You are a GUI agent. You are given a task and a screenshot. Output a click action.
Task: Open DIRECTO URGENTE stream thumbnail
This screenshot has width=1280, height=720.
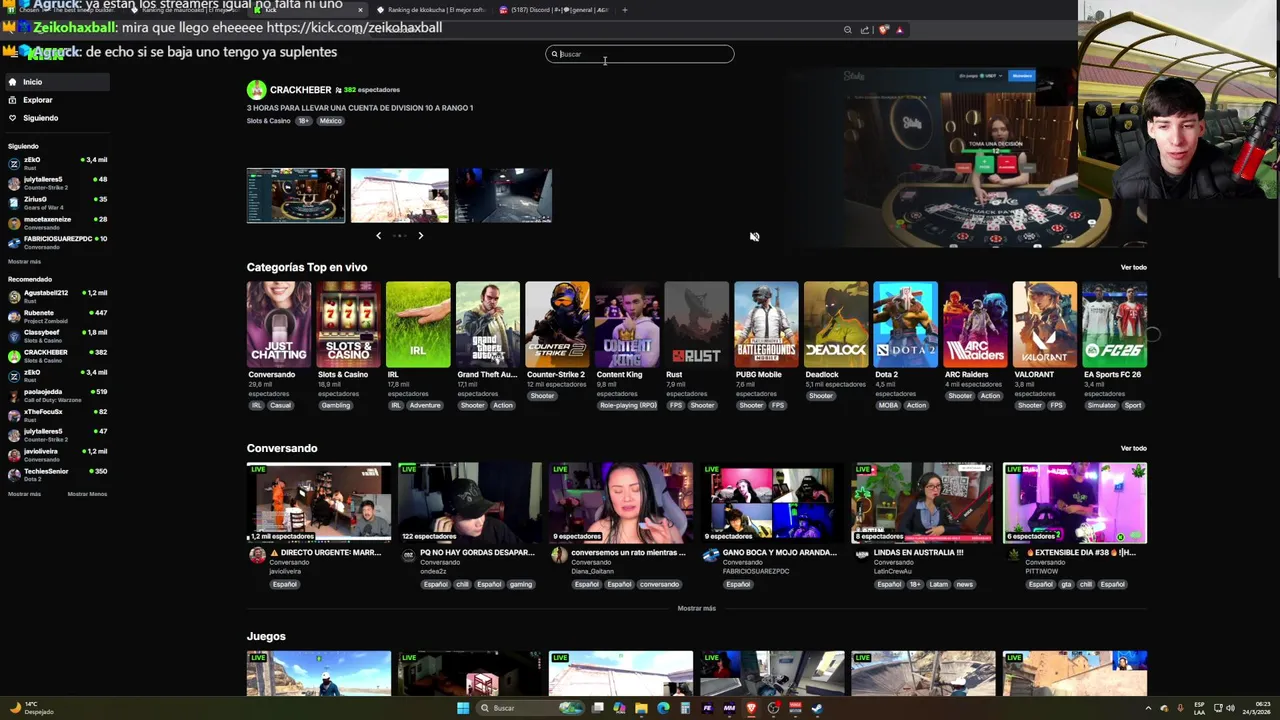(x=319, y=502)
